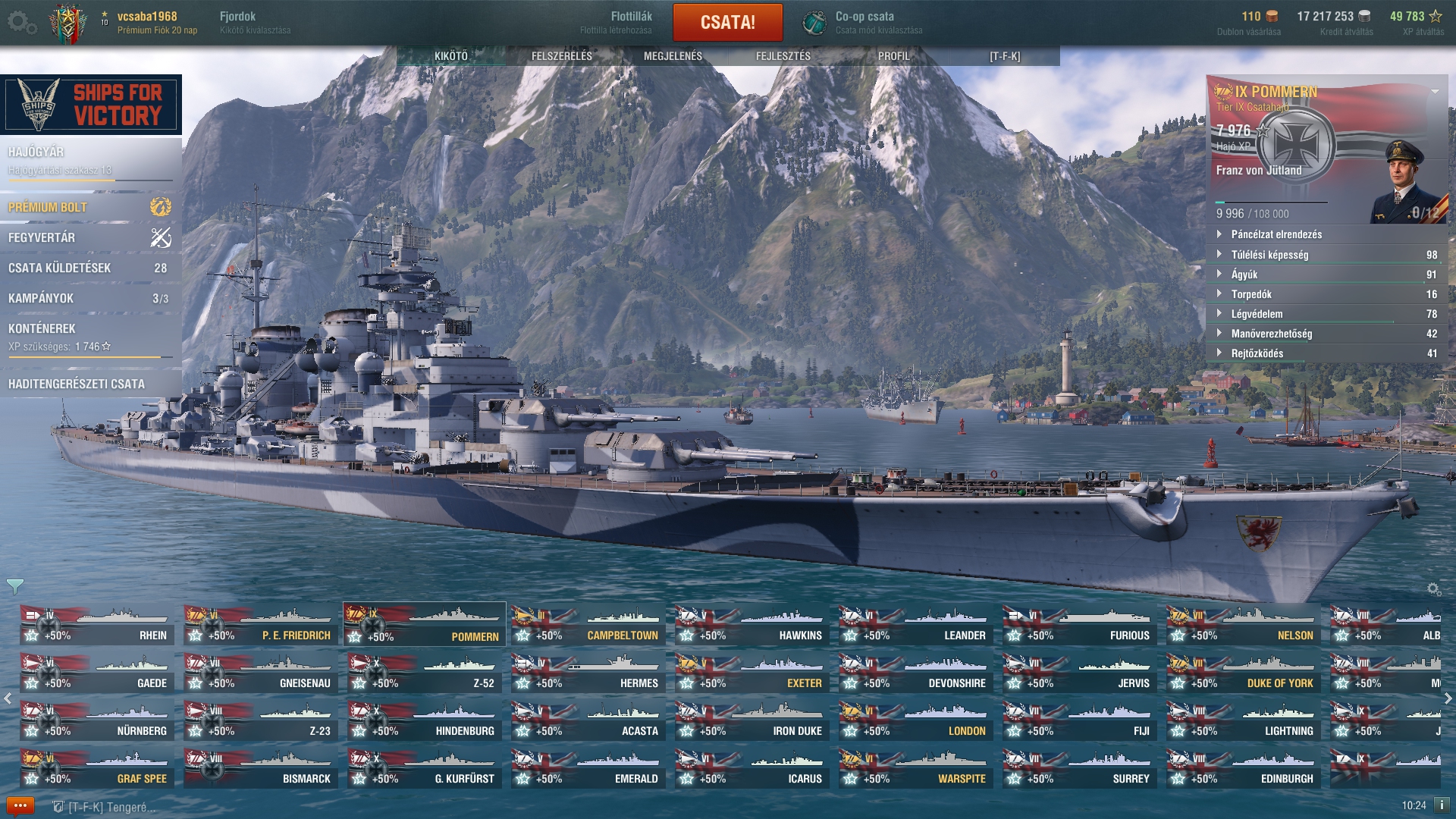Image resolution: width=1456 pixels, height=819 pixels.
Task: Open the chat speech bubble button
Action: tap(20, 805)
